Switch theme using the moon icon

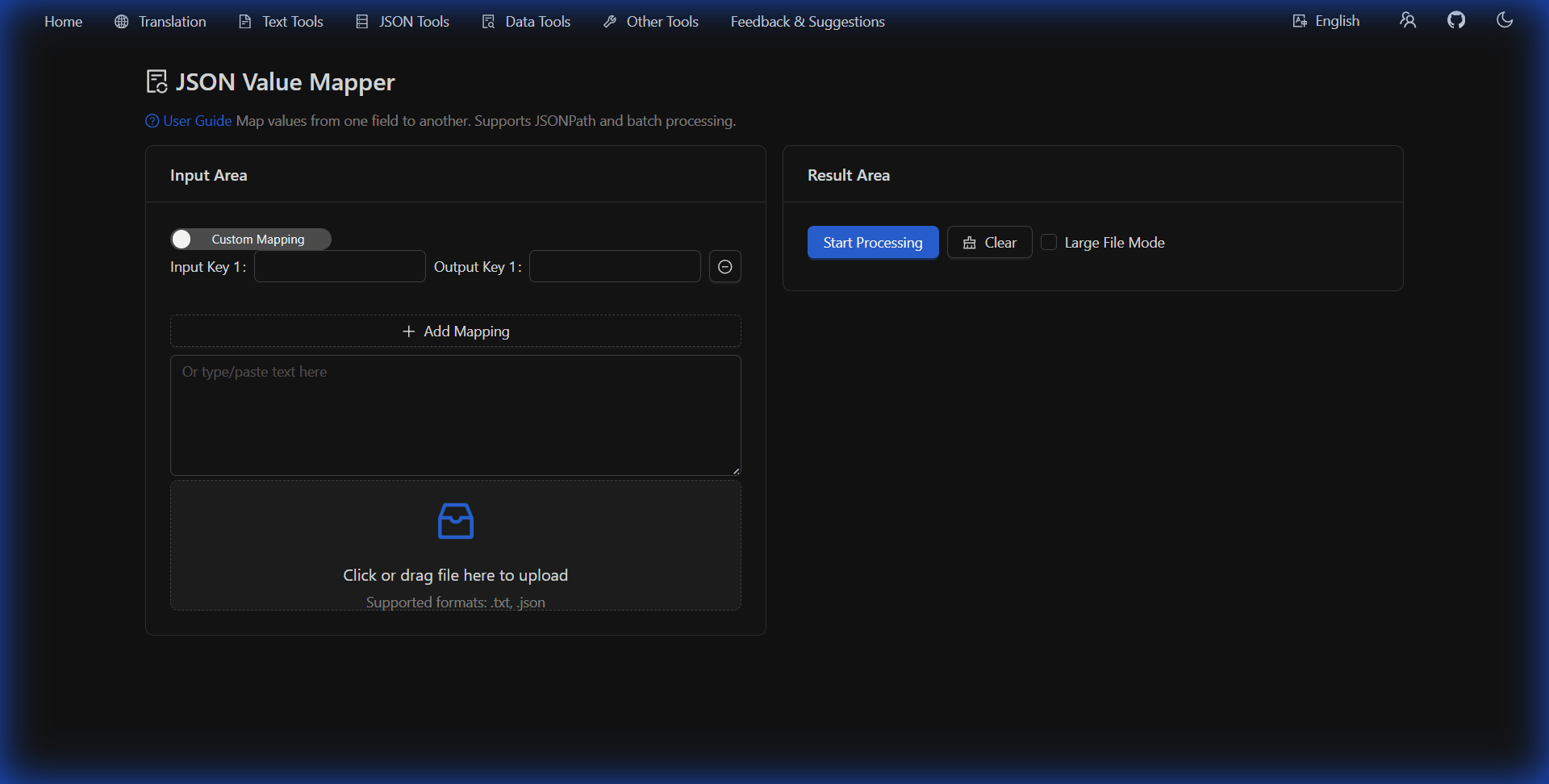click(x=1505, y=20)
